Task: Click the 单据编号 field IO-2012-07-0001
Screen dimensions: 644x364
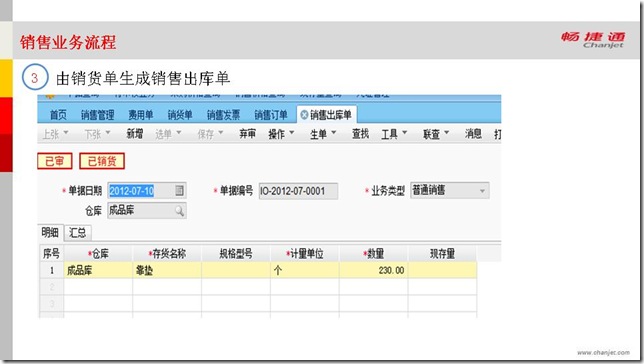Action: click(298, 191)
